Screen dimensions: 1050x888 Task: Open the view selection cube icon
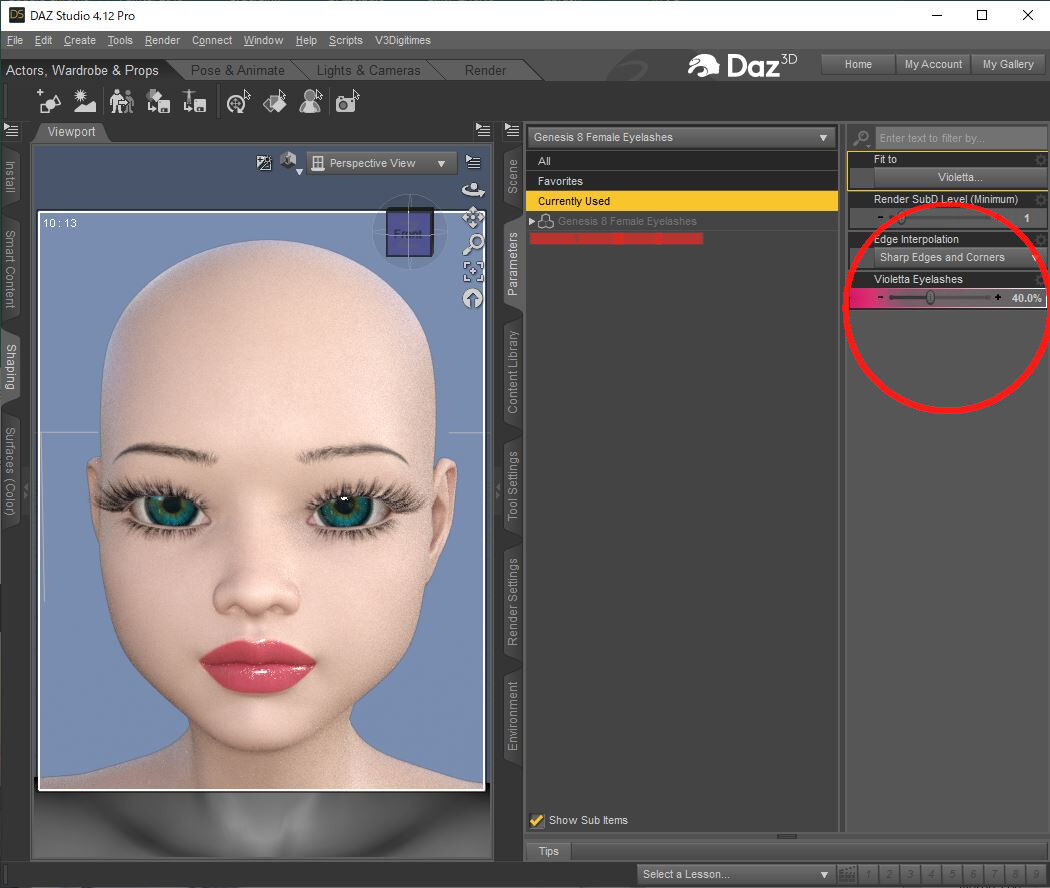pyautogui.click(x=289, y=162)
